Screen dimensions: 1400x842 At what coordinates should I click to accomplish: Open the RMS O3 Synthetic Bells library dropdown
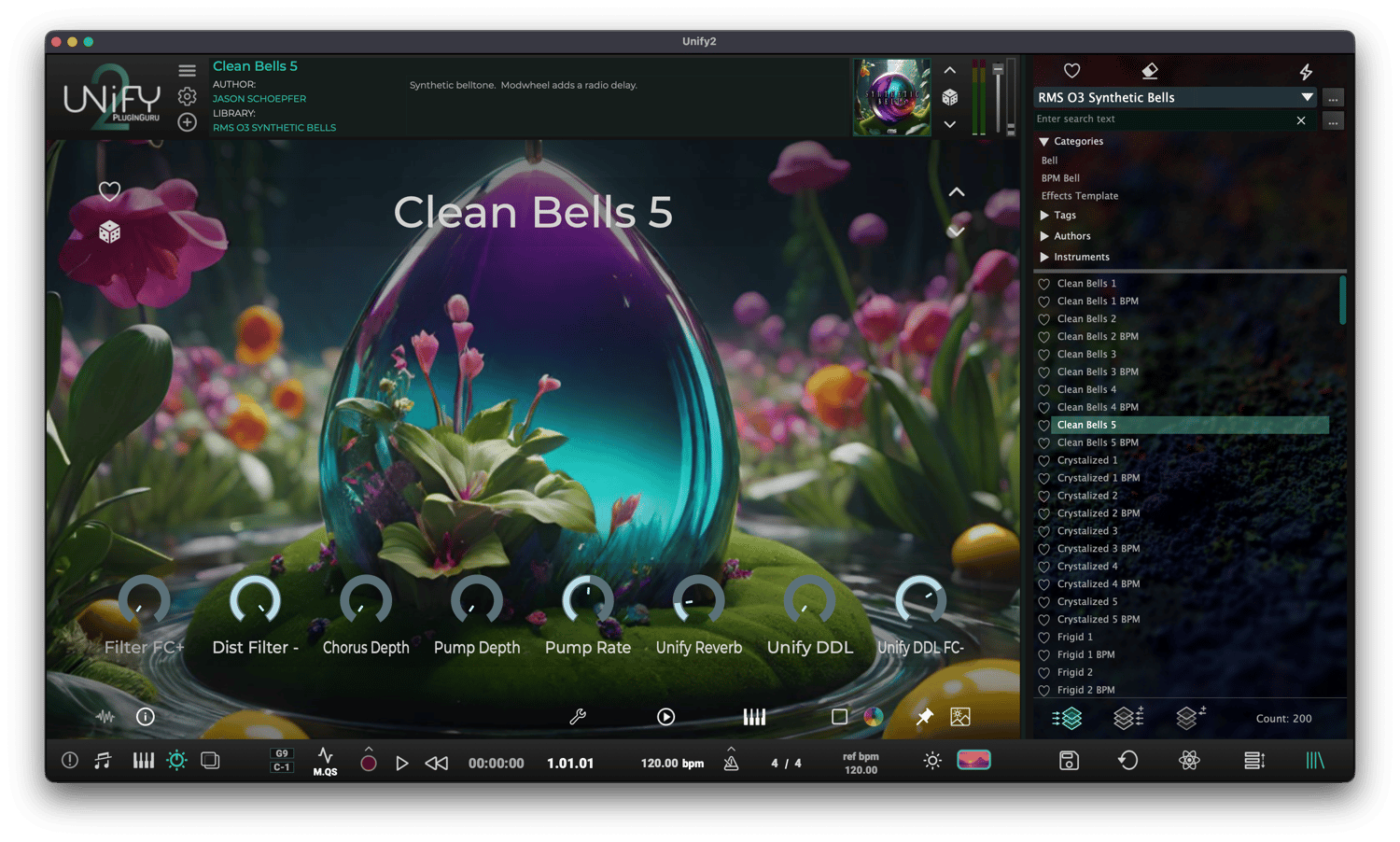coord(1176,97)
